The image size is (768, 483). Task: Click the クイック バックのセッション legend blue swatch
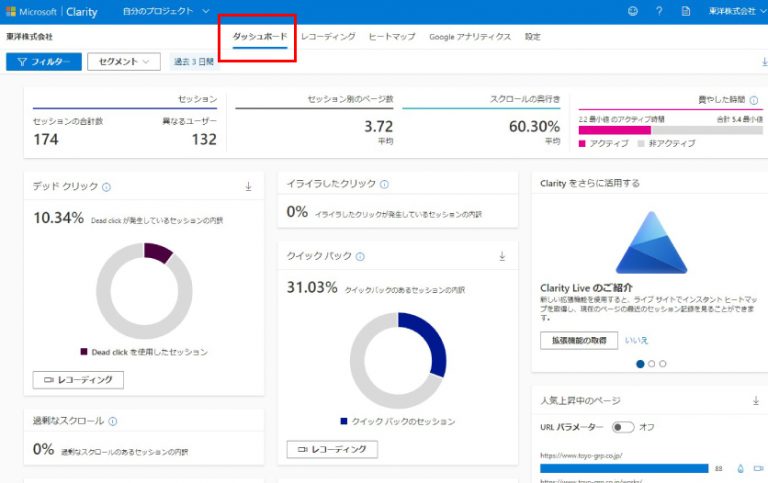coord(344,421)
